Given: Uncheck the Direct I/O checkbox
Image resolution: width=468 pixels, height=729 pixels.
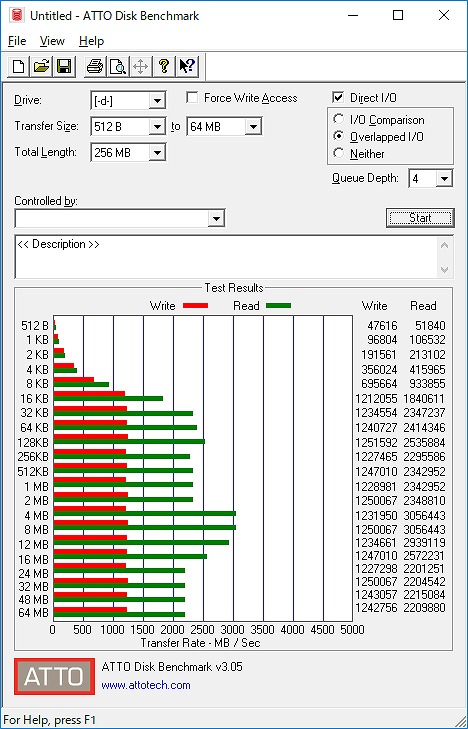Looking at the screenshot, I should [338, 98].
